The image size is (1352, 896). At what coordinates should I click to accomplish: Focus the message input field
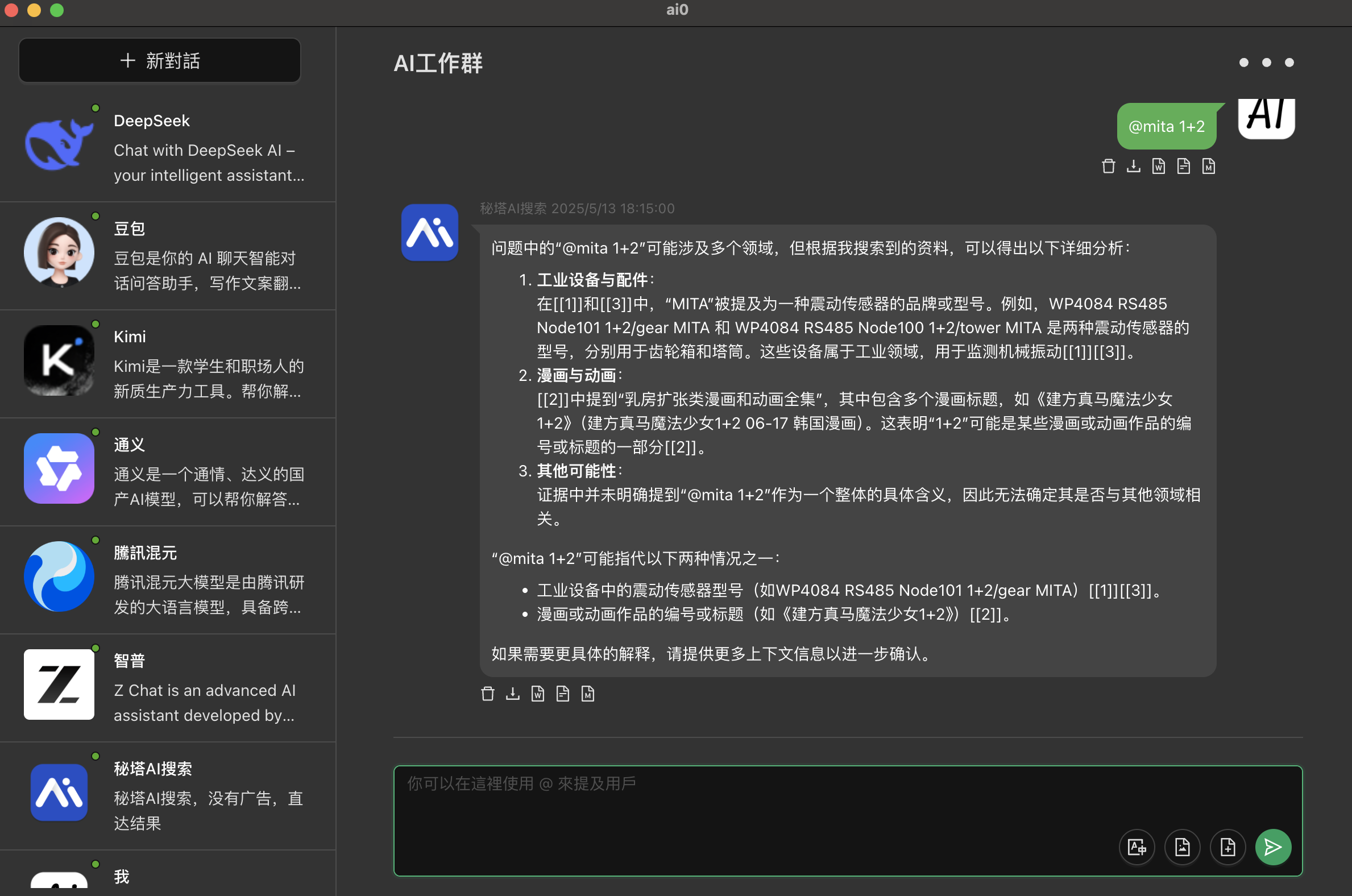tap(848, 820)
